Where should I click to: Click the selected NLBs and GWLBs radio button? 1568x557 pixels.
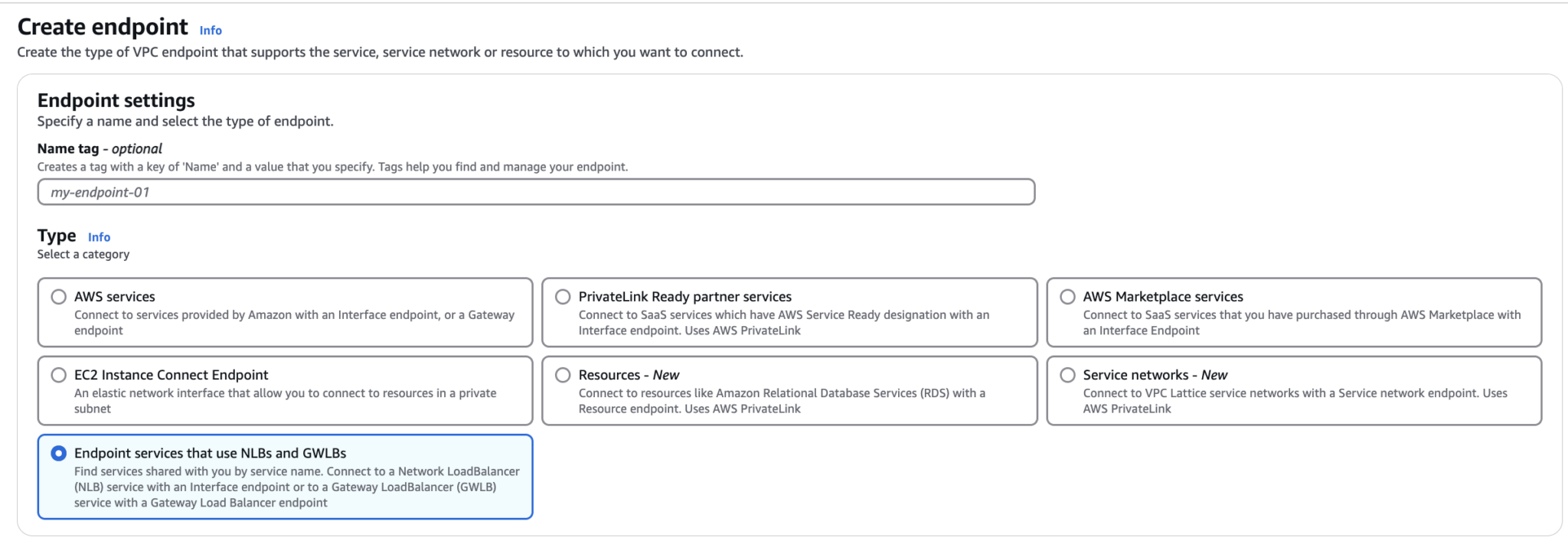point(58,454)
